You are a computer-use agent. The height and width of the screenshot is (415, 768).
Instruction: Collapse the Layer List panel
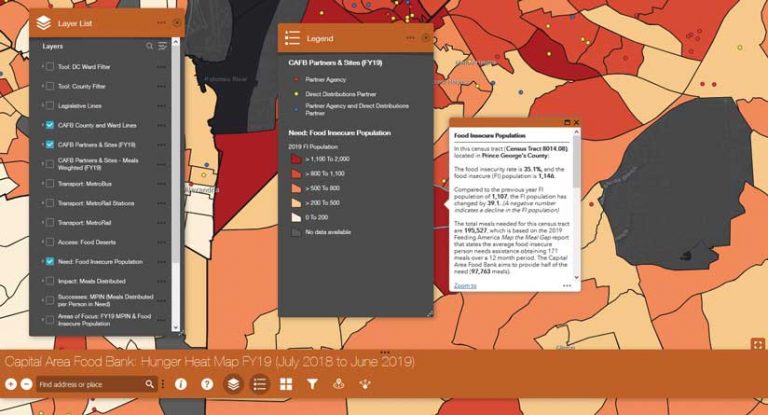(177, 23)
